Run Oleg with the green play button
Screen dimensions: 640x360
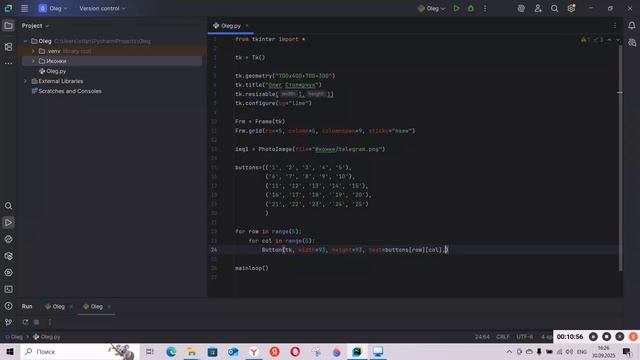pos(456,8)
